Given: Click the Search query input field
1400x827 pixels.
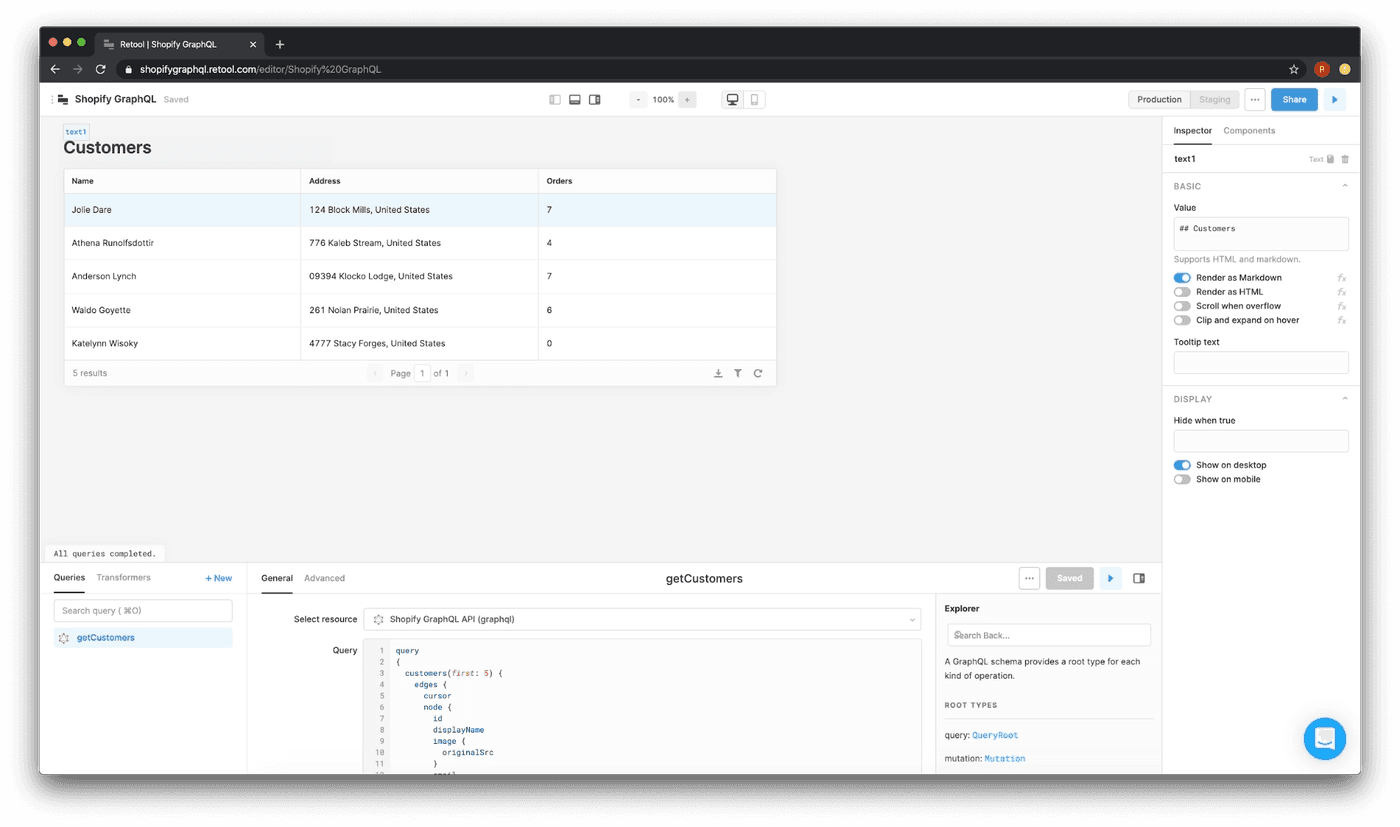Looking at the screenshot, I should [x=143, y=611].
